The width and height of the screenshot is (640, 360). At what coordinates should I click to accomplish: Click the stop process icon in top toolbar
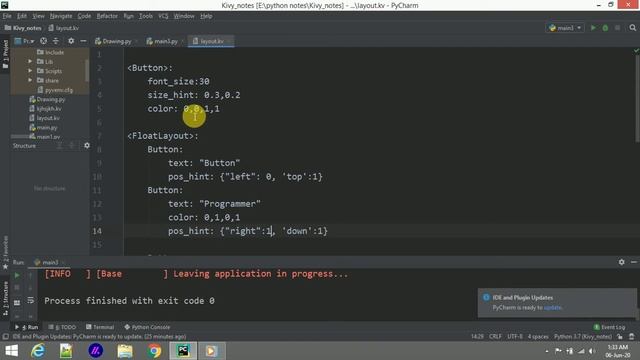click(618, 28)
